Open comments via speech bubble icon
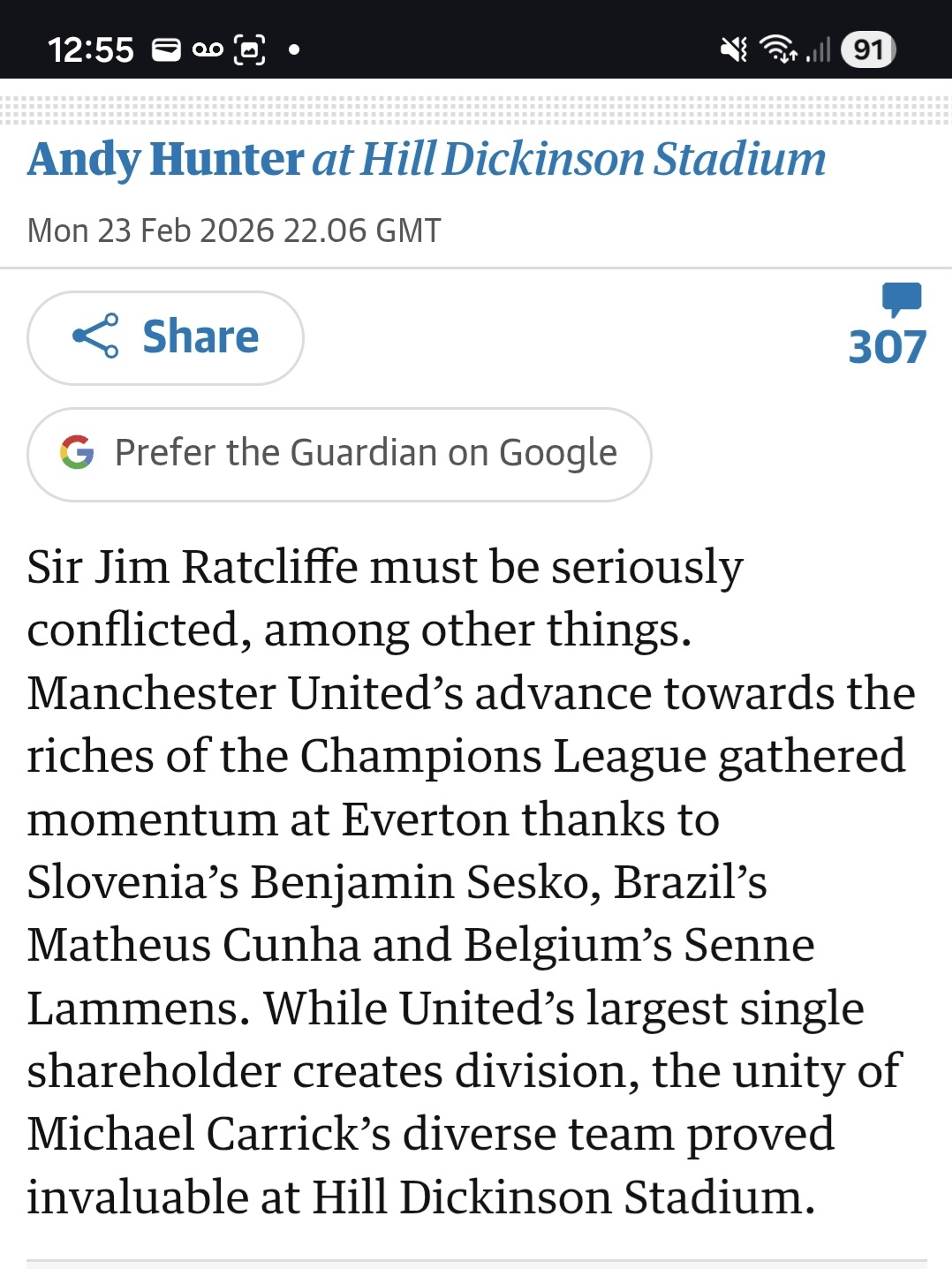952x1269 pixels. (901, 298)
